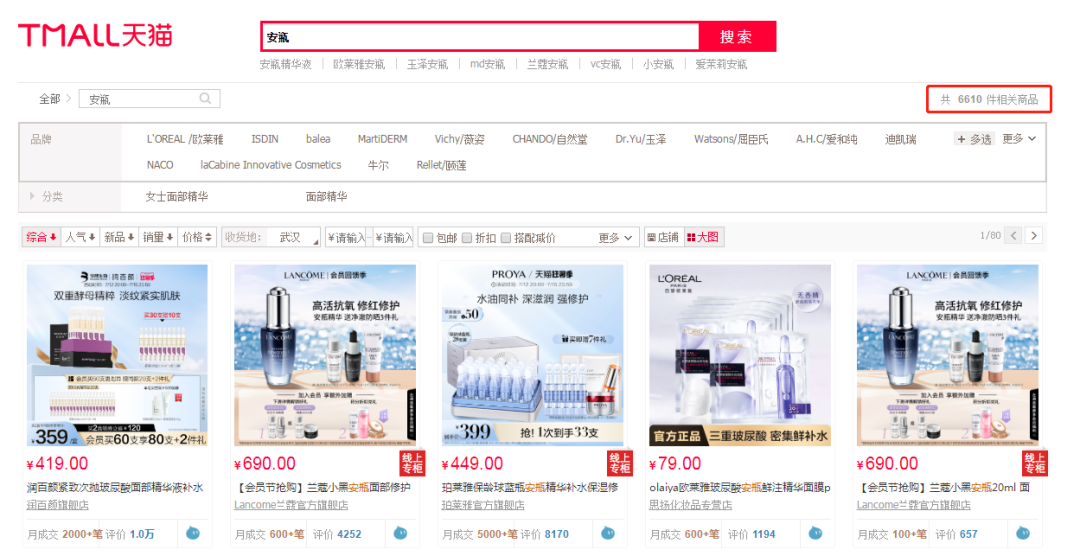1080x556 pixels.
Task: Go to the next results page arrow
Action: 1033,236
